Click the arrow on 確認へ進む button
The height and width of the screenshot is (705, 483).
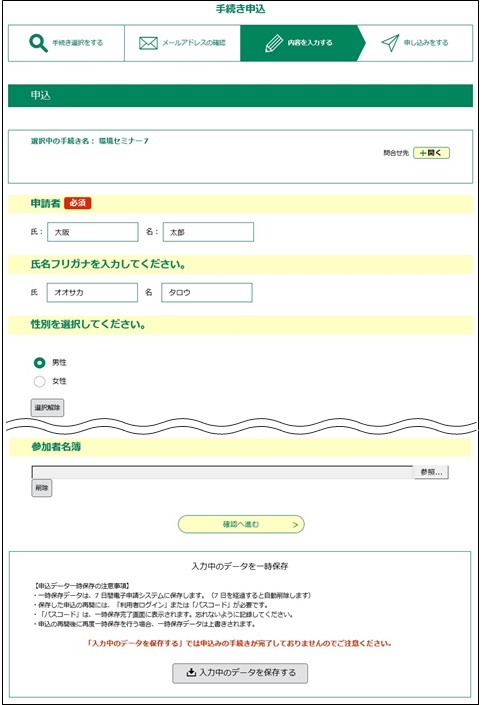pos(295,525)
